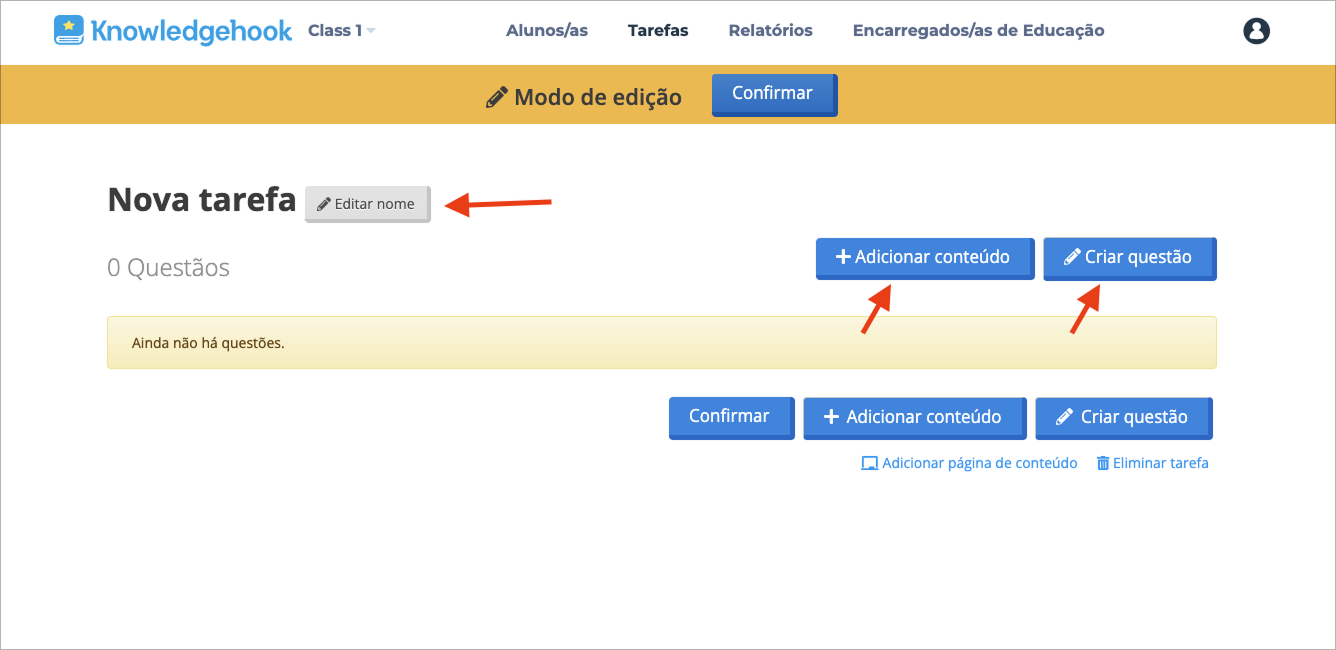Open the Tarefas menu item
The height and width of the screenshot is (650, 1336).
point(658,31)
